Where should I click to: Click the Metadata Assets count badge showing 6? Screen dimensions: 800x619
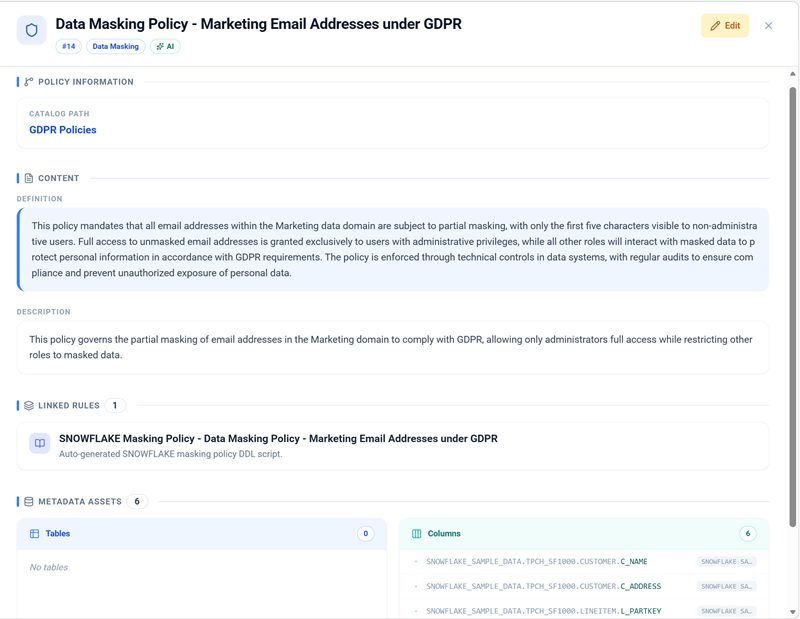[x=137, y=502]
